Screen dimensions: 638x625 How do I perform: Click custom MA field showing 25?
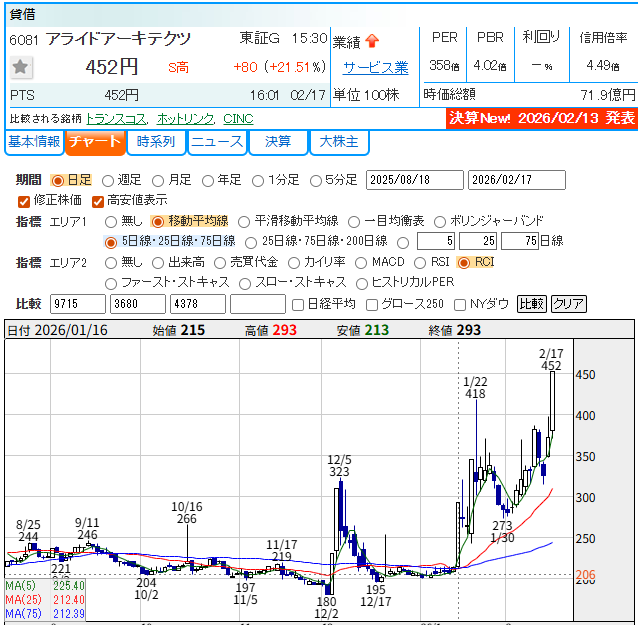coord(478,241)
